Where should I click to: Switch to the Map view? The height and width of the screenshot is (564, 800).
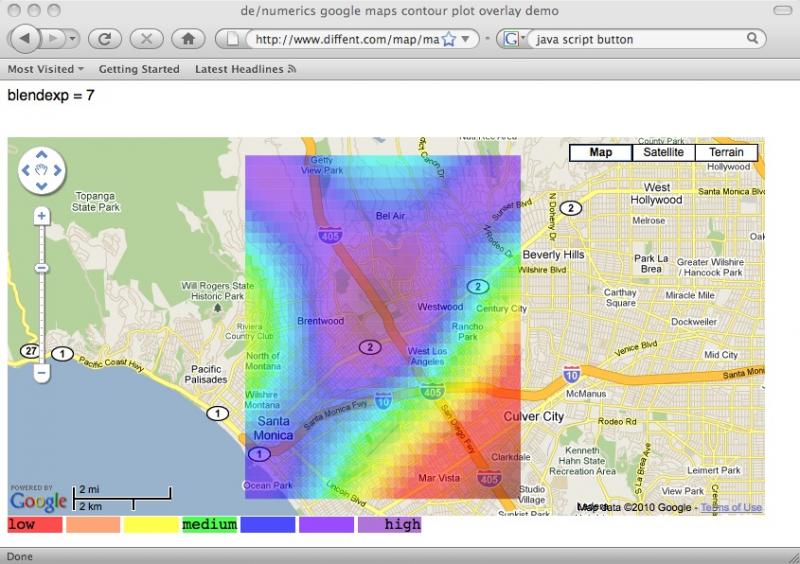(601, 152)
